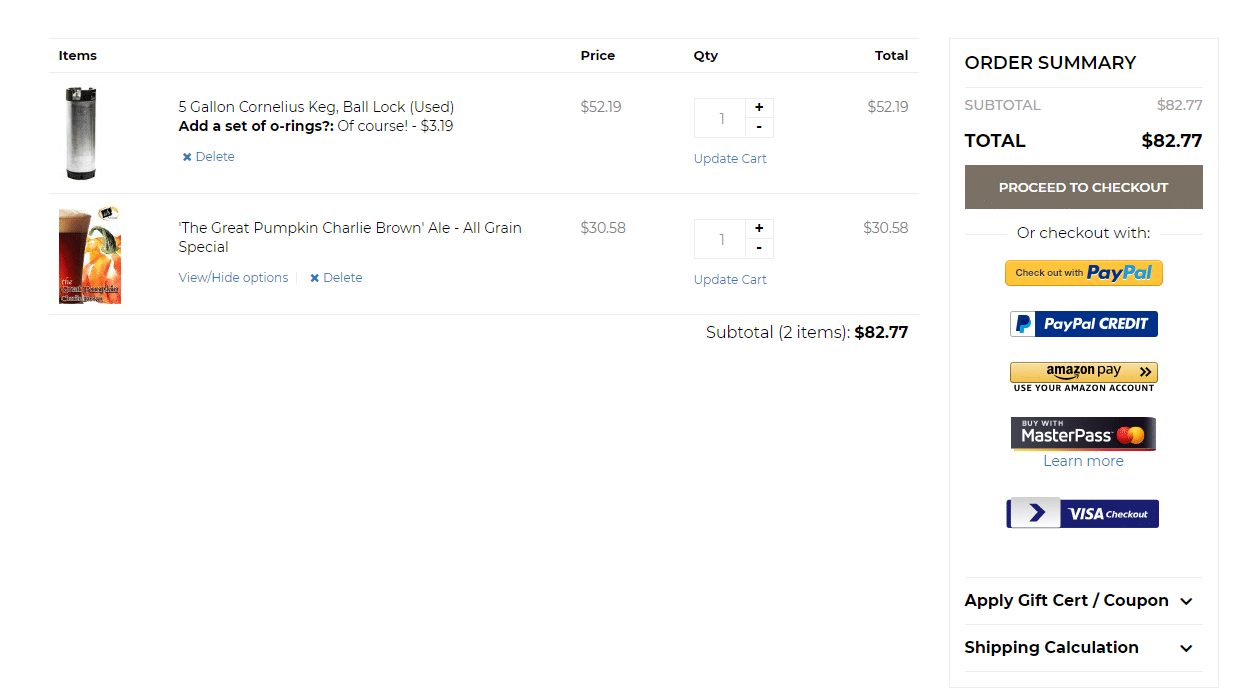Click the Visa Checkout button
This screenshot has height=694, width=1259.
point(1082,514)
